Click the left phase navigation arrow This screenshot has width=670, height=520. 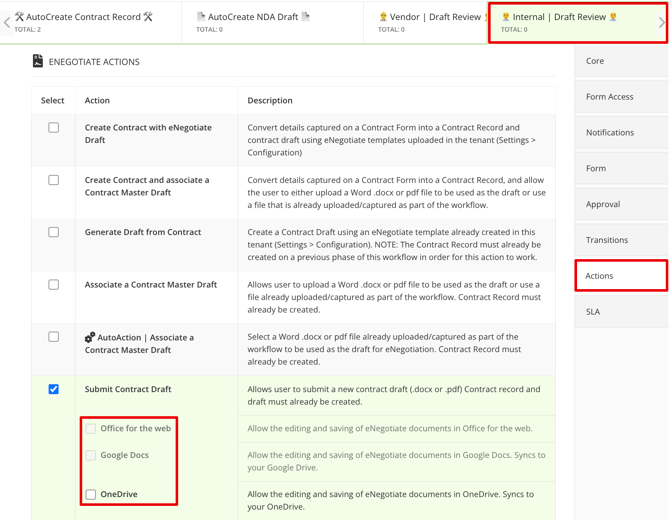click(x=6, y=22)
